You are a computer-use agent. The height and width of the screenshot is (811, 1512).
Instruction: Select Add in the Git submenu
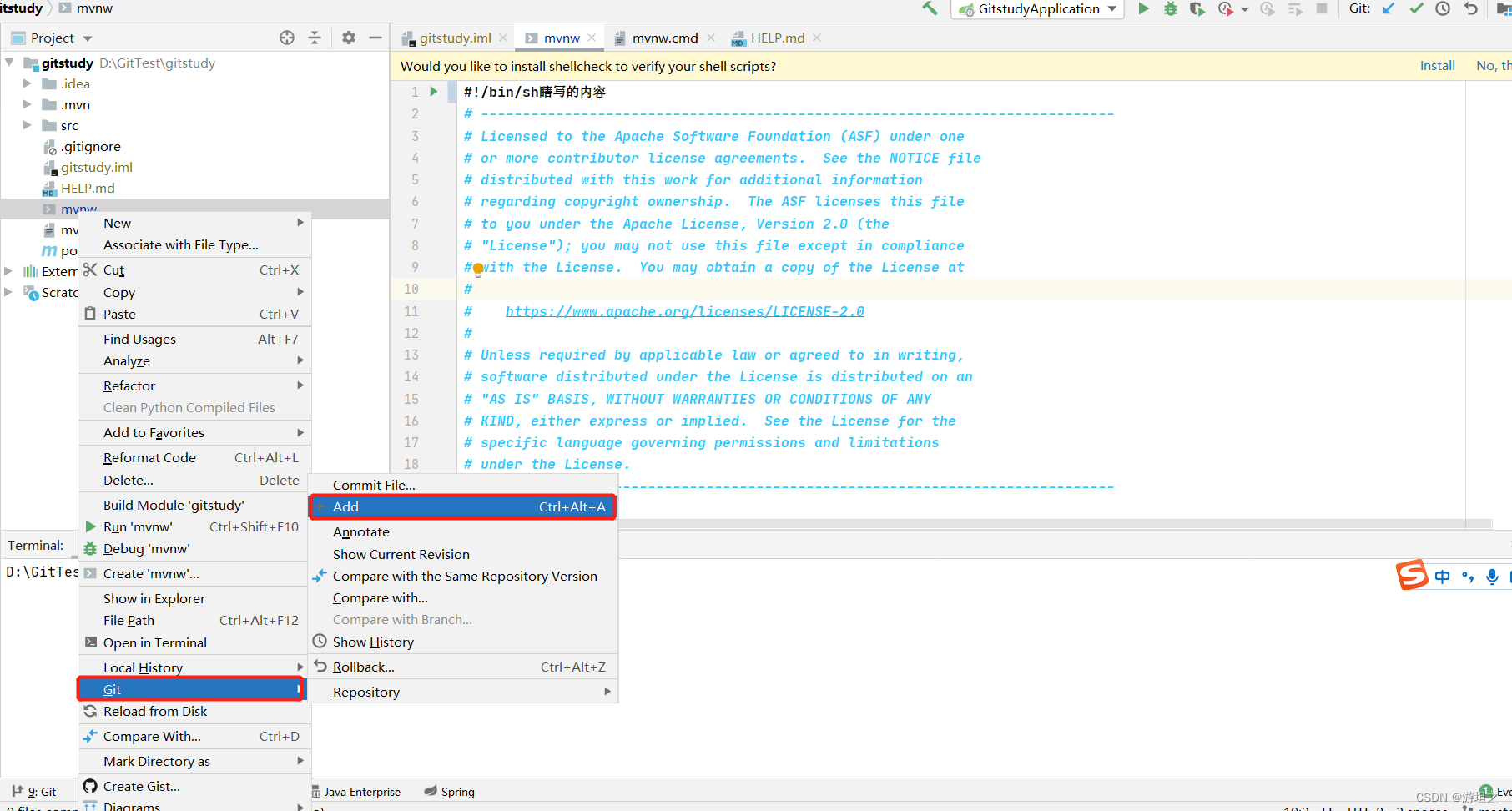(463, 507)
